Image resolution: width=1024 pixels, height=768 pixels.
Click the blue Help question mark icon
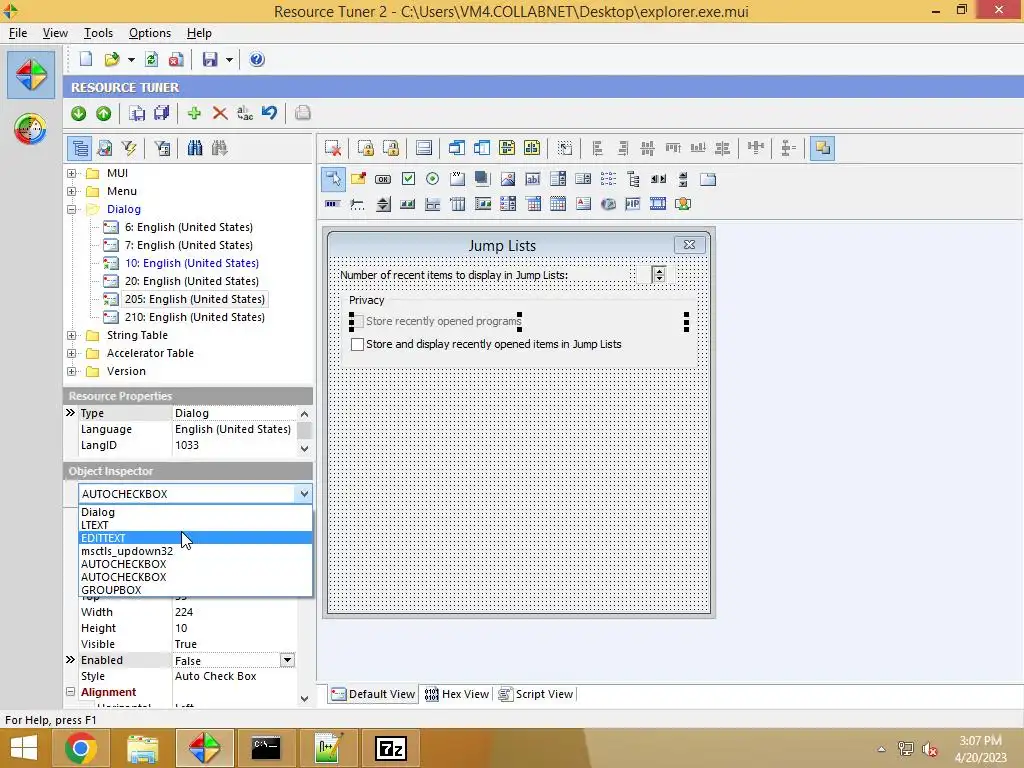(x=257, y=59)
